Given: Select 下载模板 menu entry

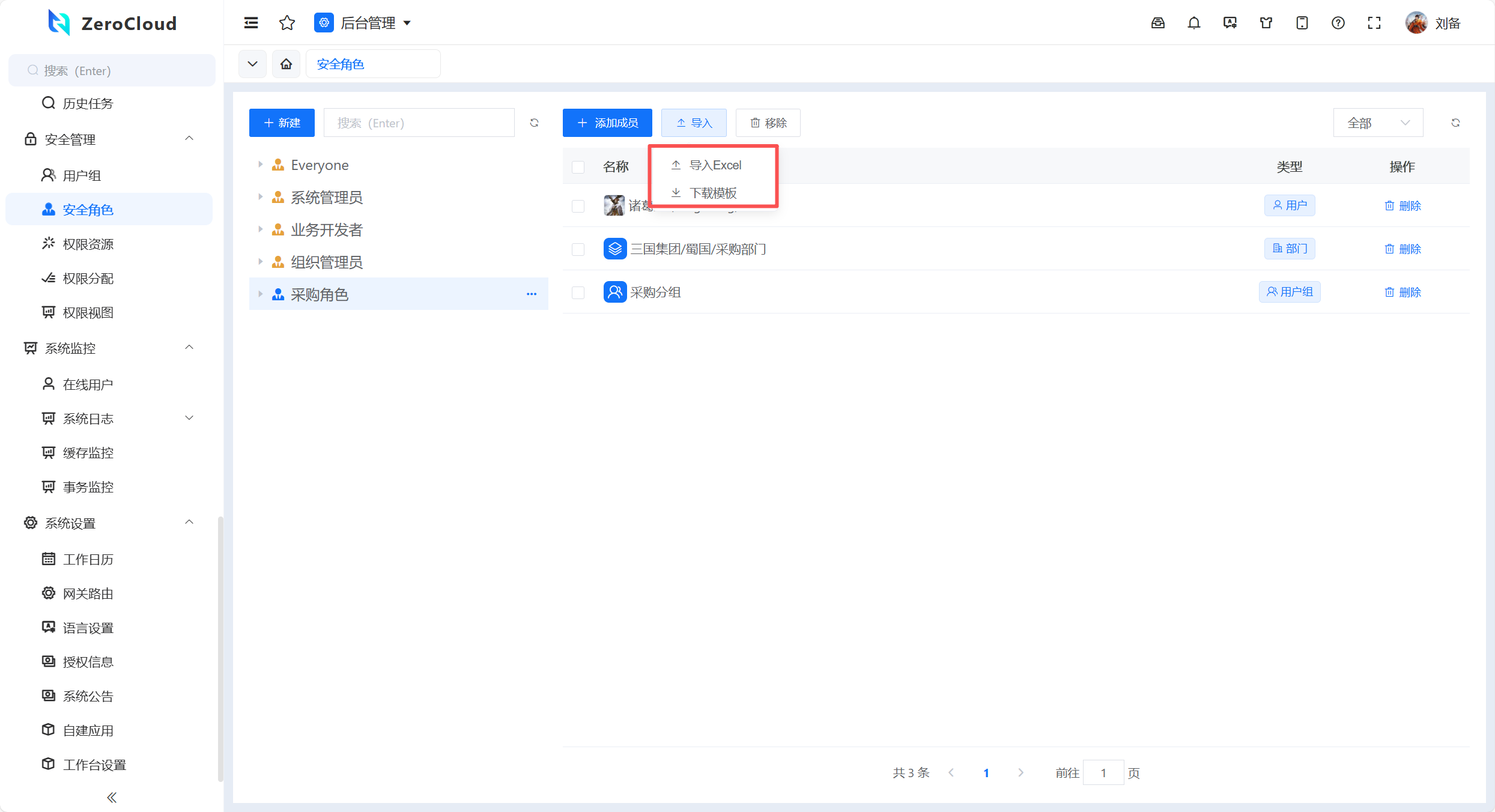Looking at the screenshot, I should [x=712, y=193].
